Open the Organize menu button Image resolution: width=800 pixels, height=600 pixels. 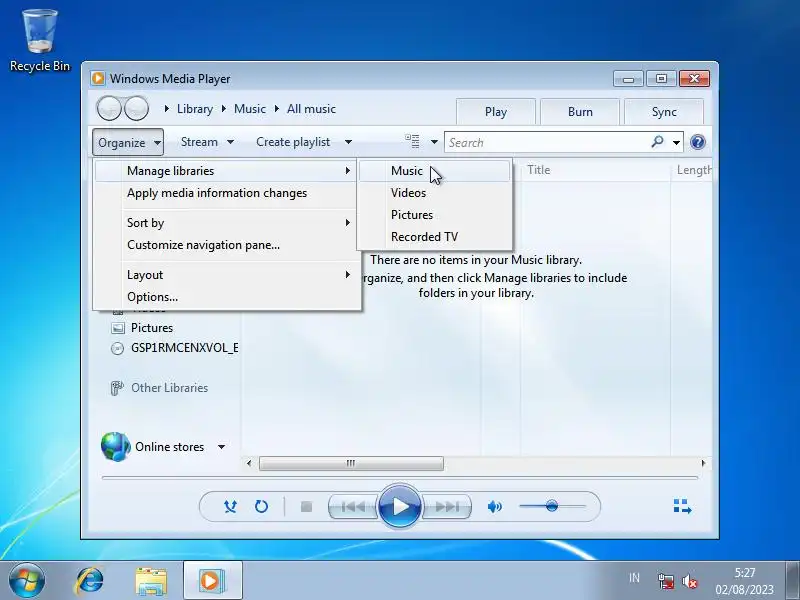[128, 142]
